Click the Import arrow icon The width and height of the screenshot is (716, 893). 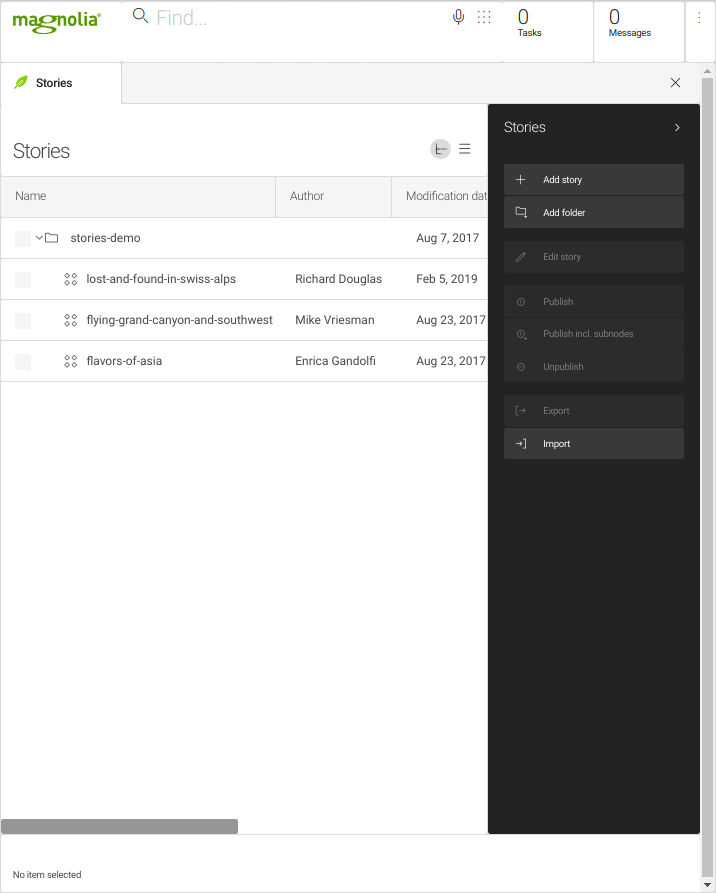coord(521,444)
